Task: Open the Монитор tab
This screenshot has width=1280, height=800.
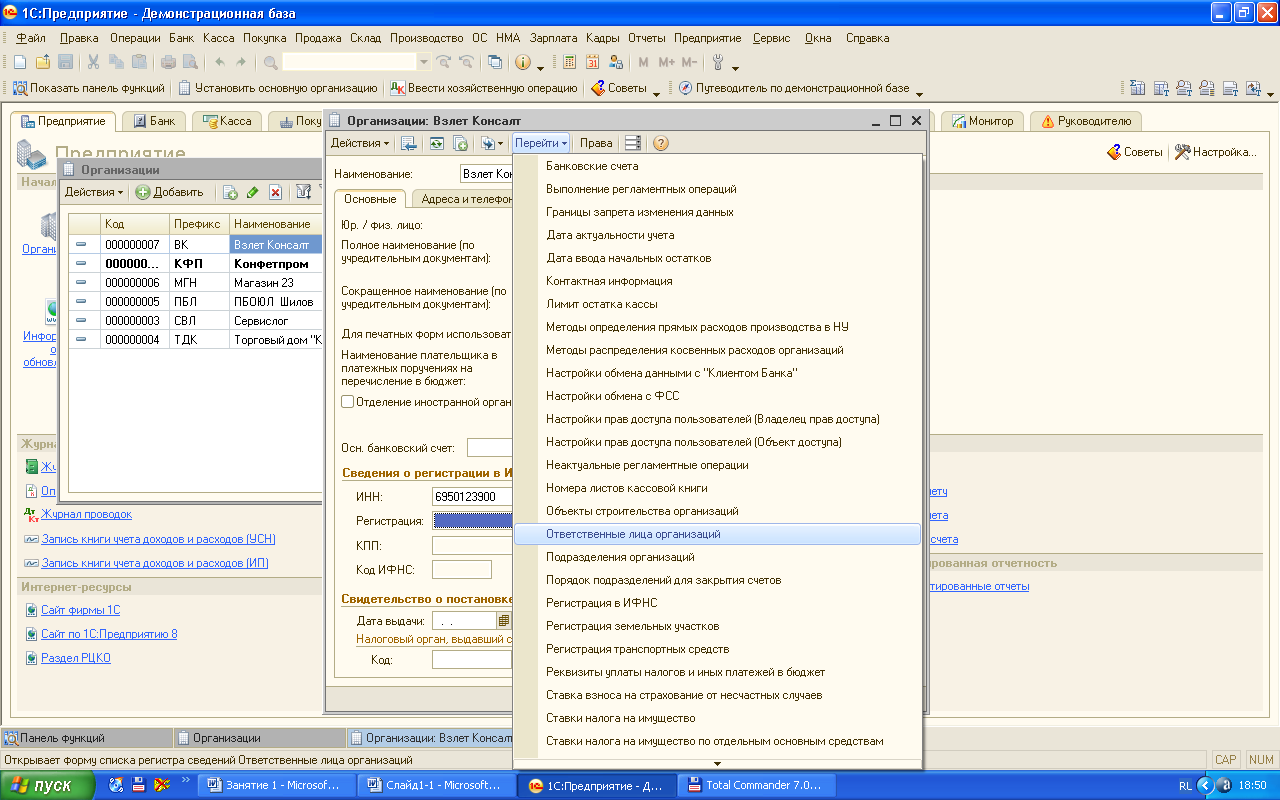Action: pos(982,121)
